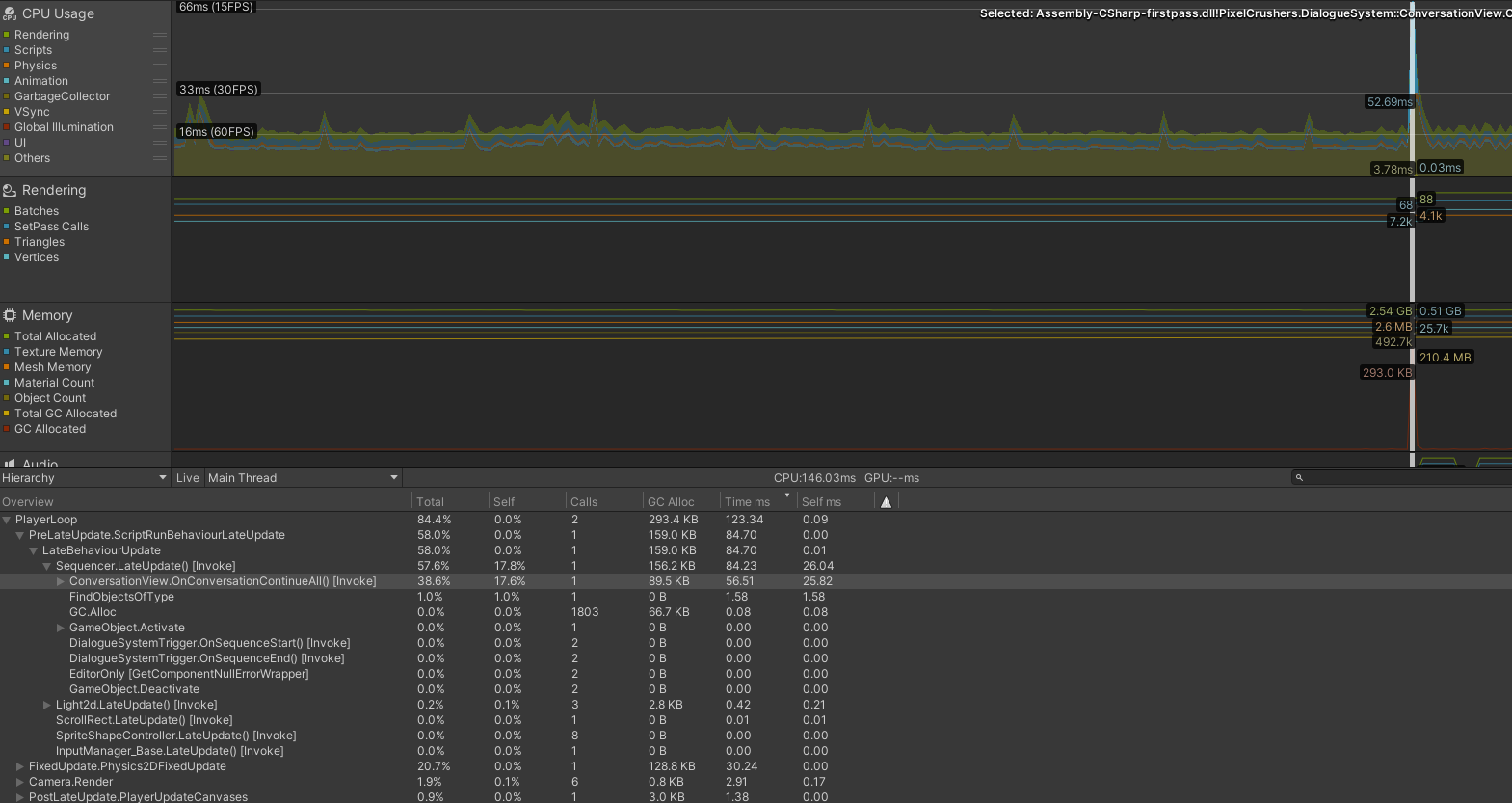This screenshot has width=1512, height=803.
Task: Toggle VSync category visibility
Action: pyautogui.click(x=7, y=112)
